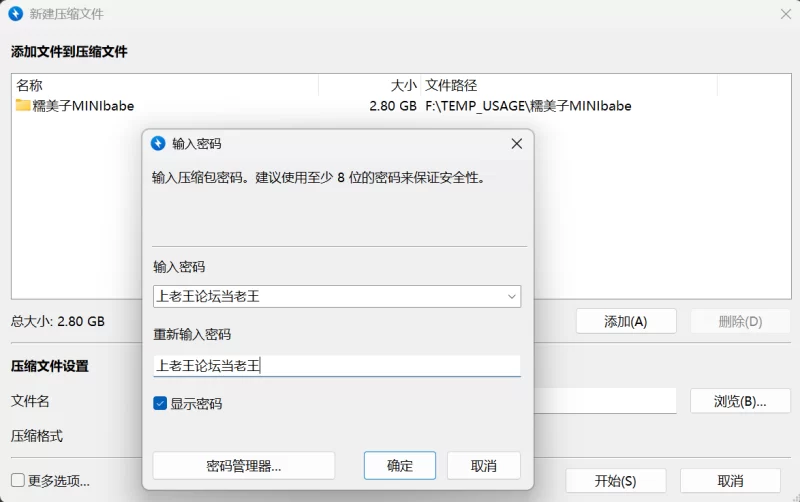Confirm password with 确定 button

click(x=399, y=466)
